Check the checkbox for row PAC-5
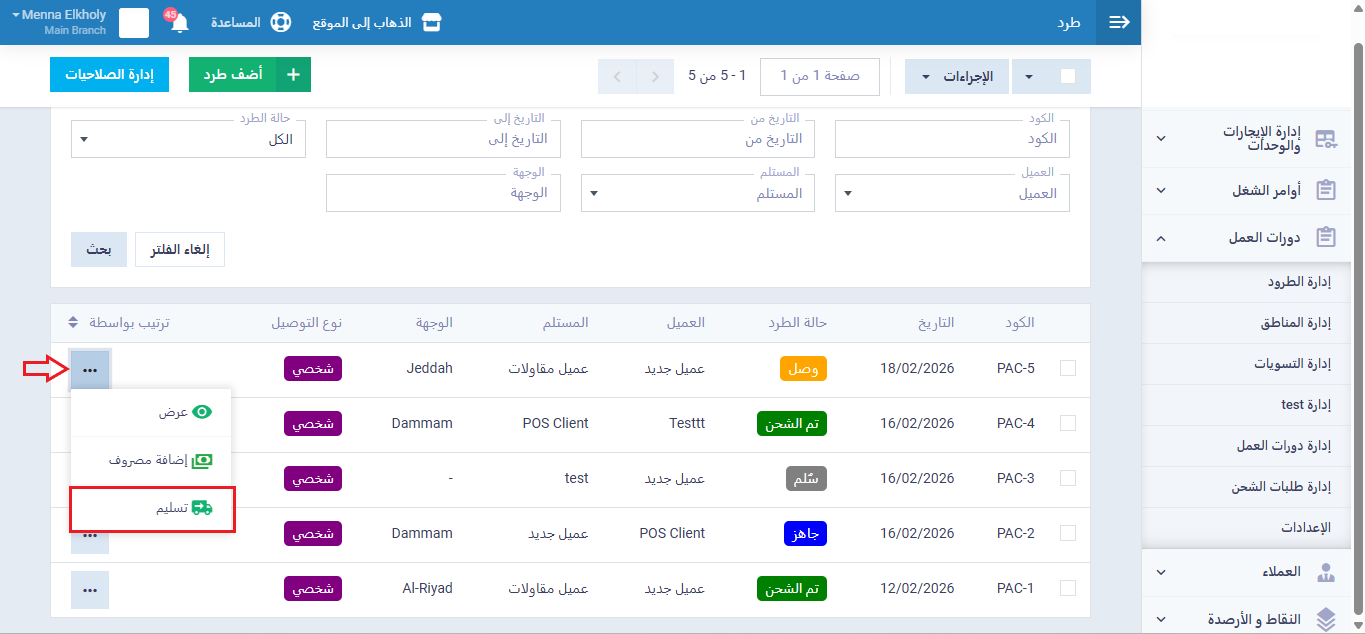This screenshot has height=634, width=1365. (x=1068, y=368)
